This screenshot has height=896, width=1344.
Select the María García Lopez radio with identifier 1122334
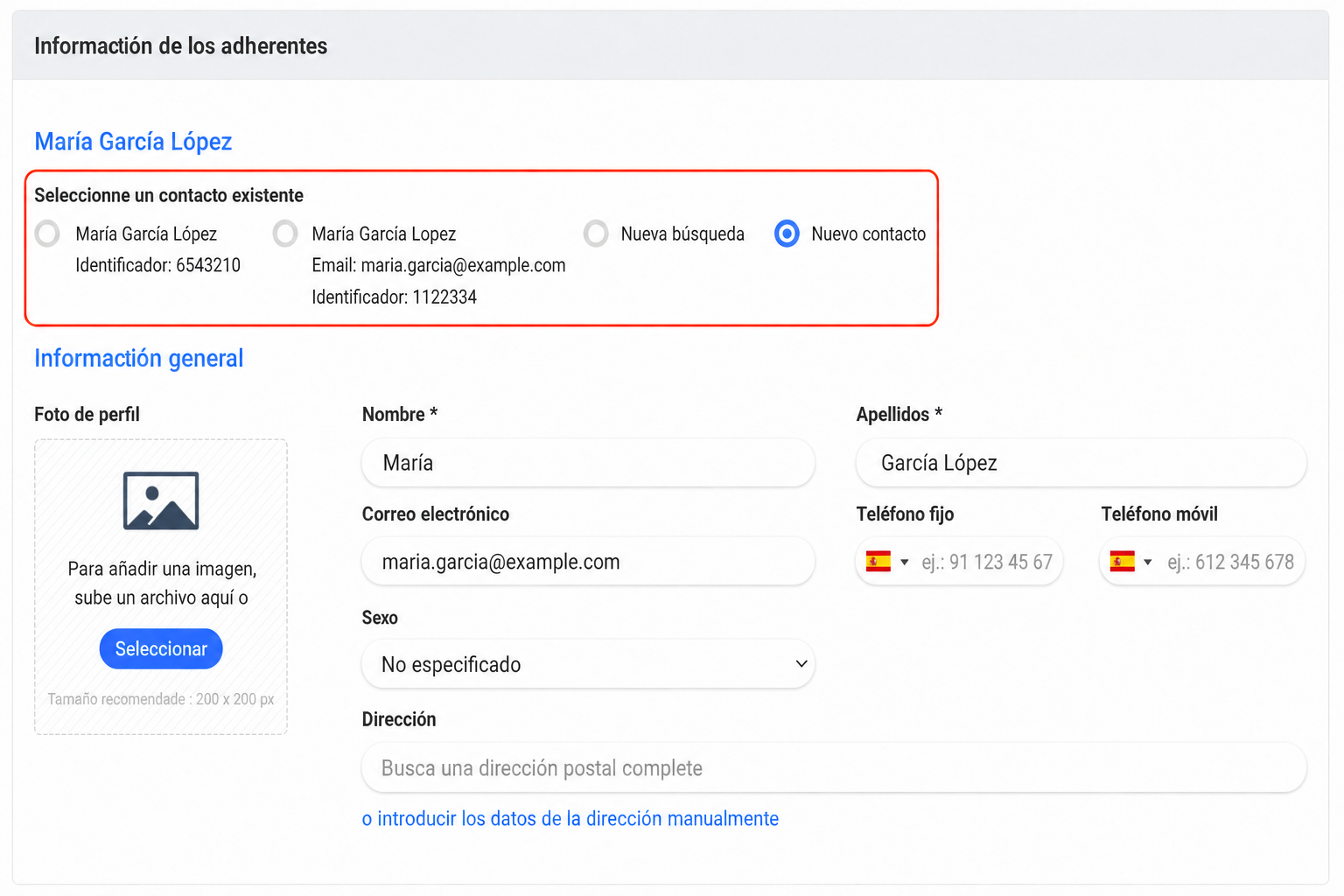[x=285, y=234]
